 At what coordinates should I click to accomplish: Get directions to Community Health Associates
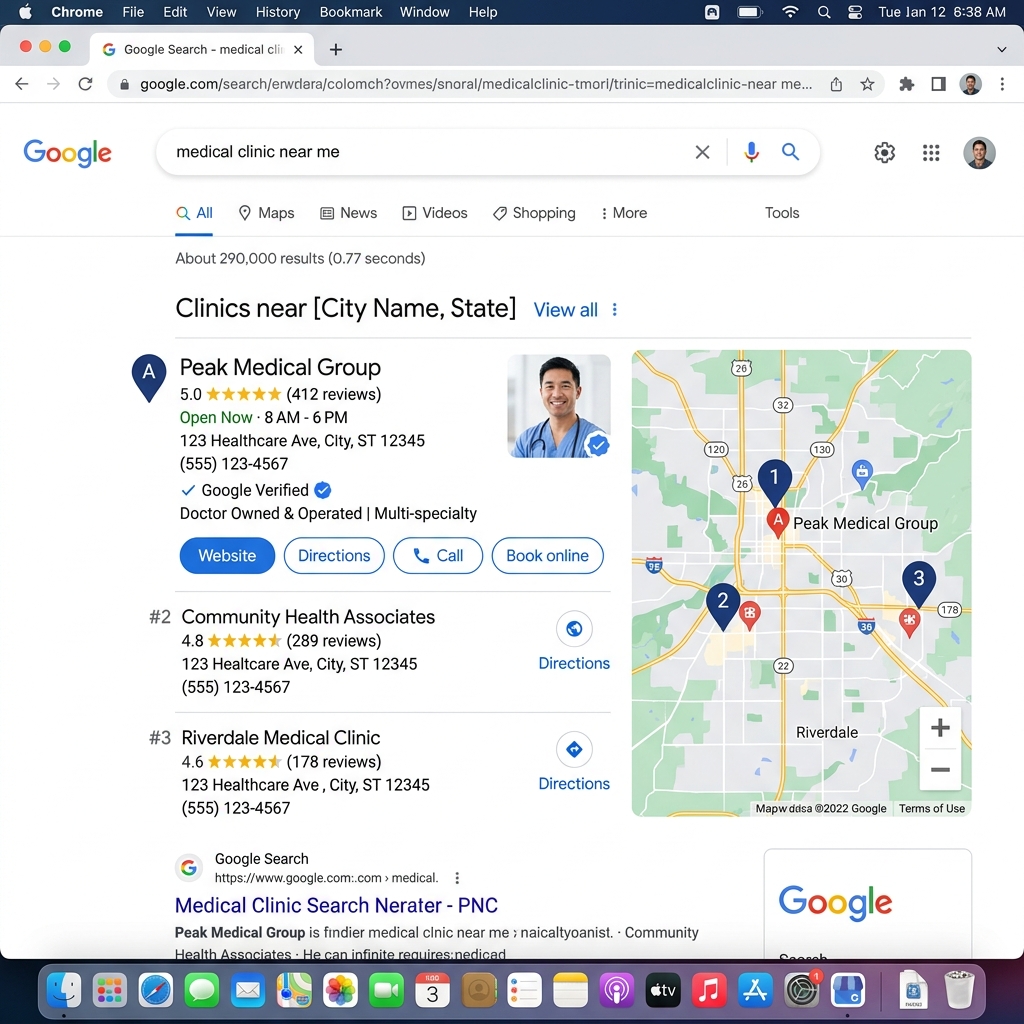tap(574, 642)
